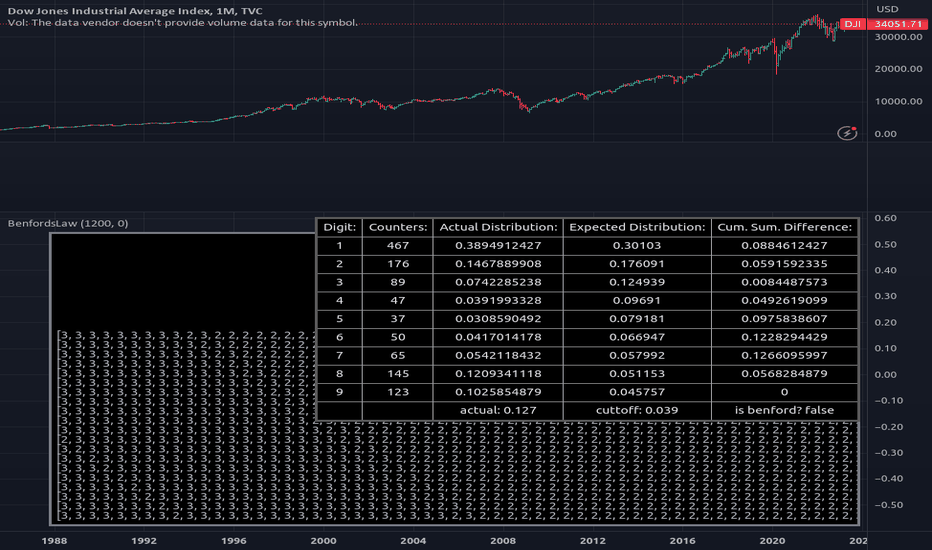Click the 'Actual Distribution:' header

point(498,227)
